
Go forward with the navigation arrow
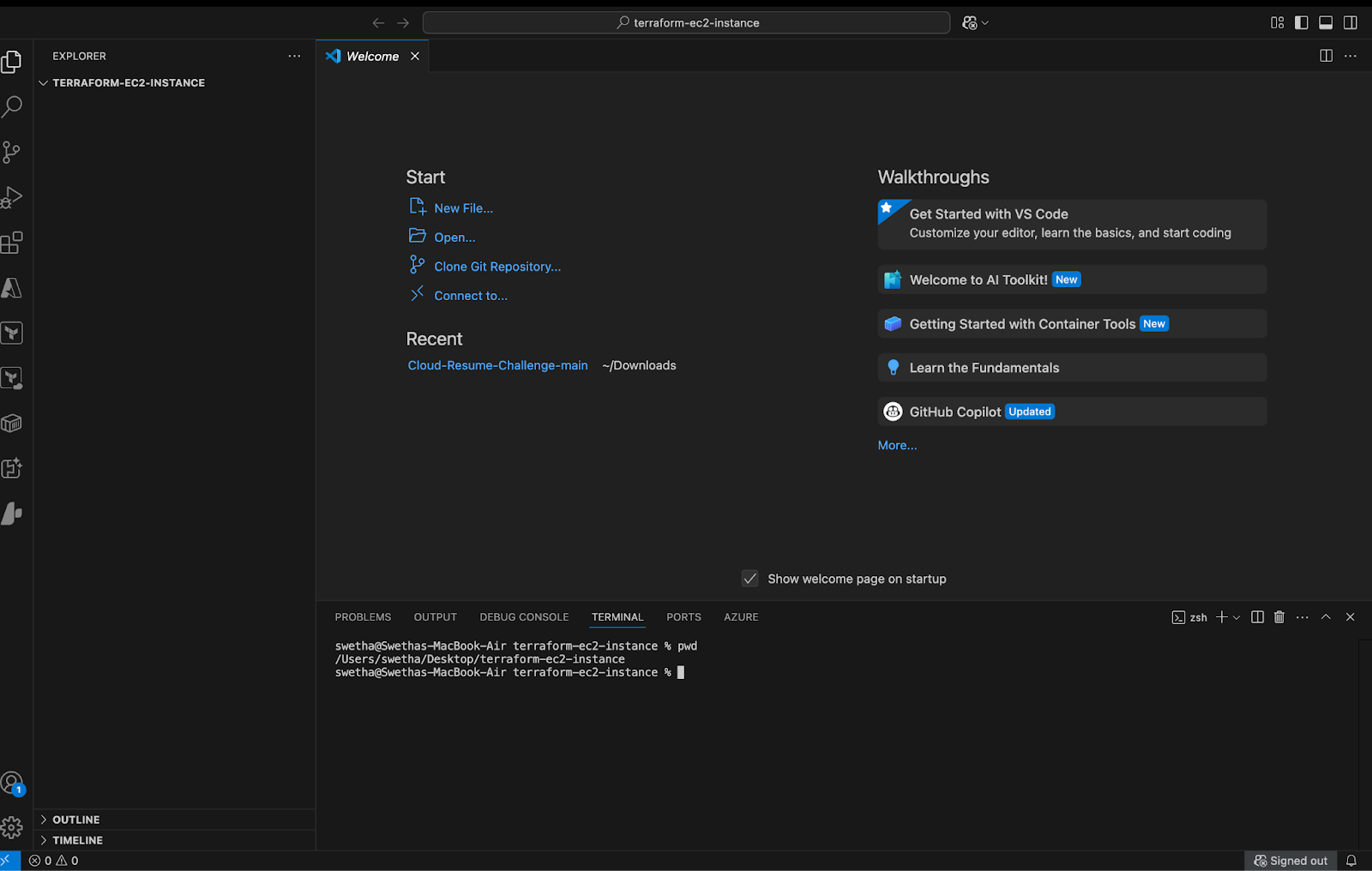403,23
